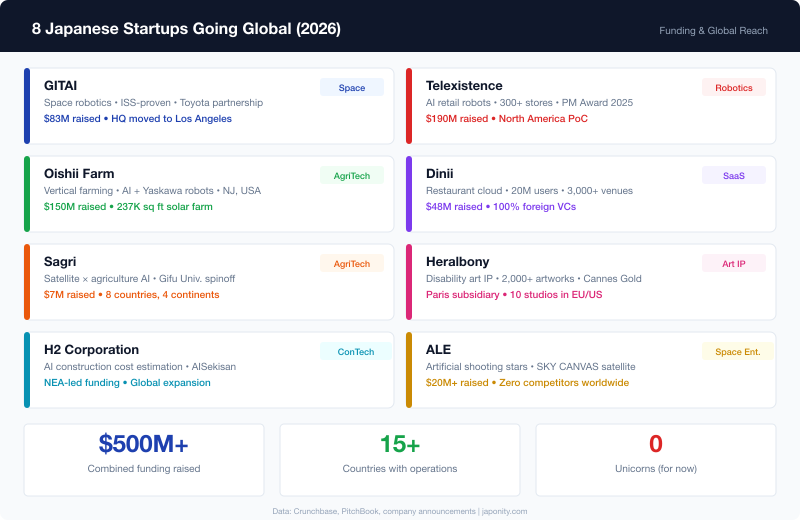Click "$7M raised • 8 countries, 4 continents"
Image resolution: width=800 pixels, height=520 pixels.
132,294
